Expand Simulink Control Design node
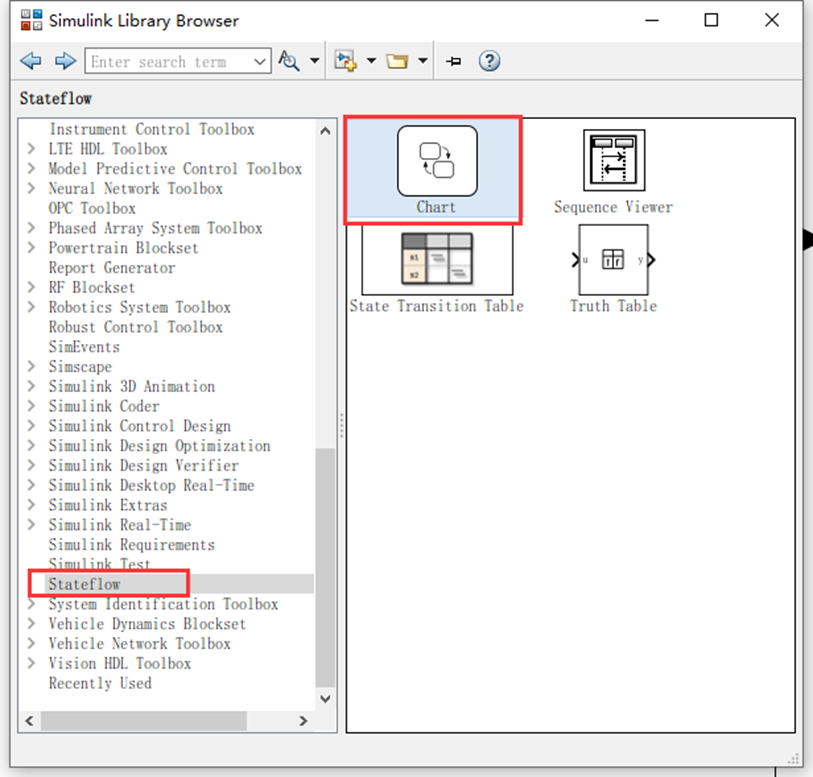This screenshot has width=813, height=777. (x=32, y=426)
